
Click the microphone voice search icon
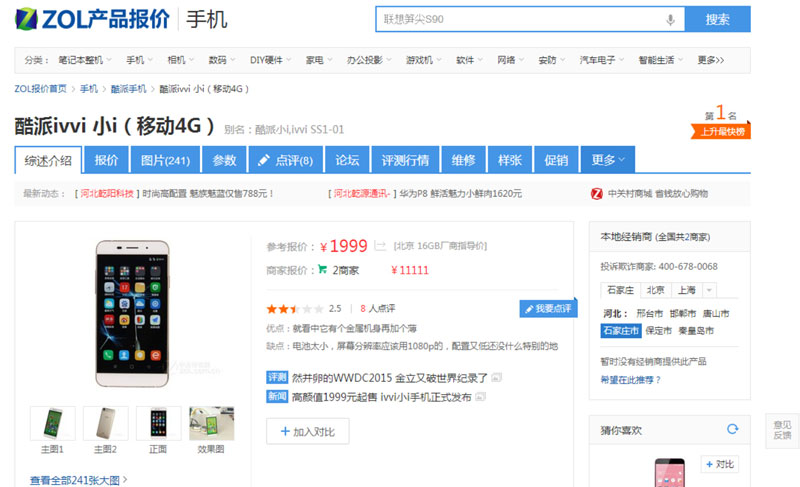(x=670, y=19)
